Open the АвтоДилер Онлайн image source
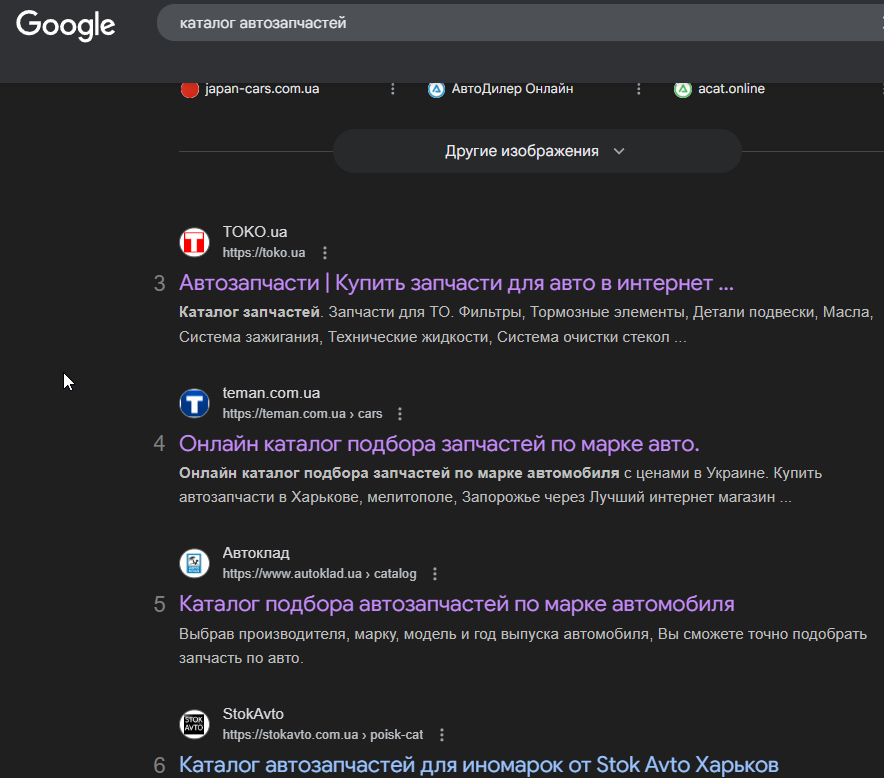The width and height of the screenshot is (884, 778). (x=512, y=89)
